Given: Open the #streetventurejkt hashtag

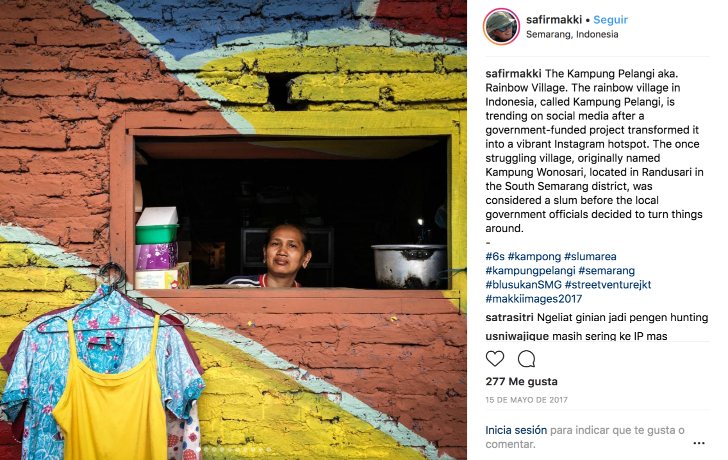Looking at the screenshot, I should 608,285.
